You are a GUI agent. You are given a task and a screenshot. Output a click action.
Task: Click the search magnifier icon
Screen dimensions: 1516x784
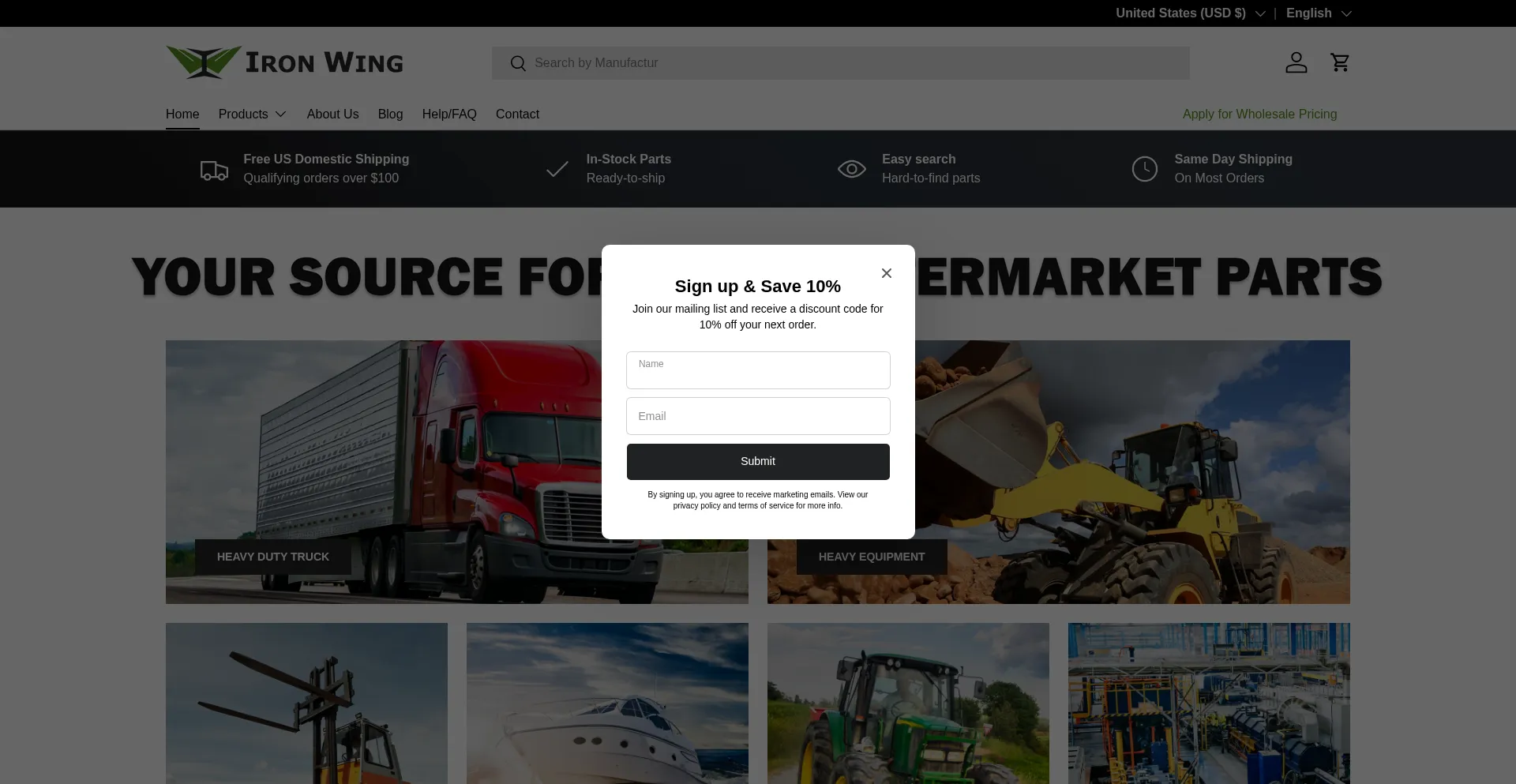click(518, 63)
